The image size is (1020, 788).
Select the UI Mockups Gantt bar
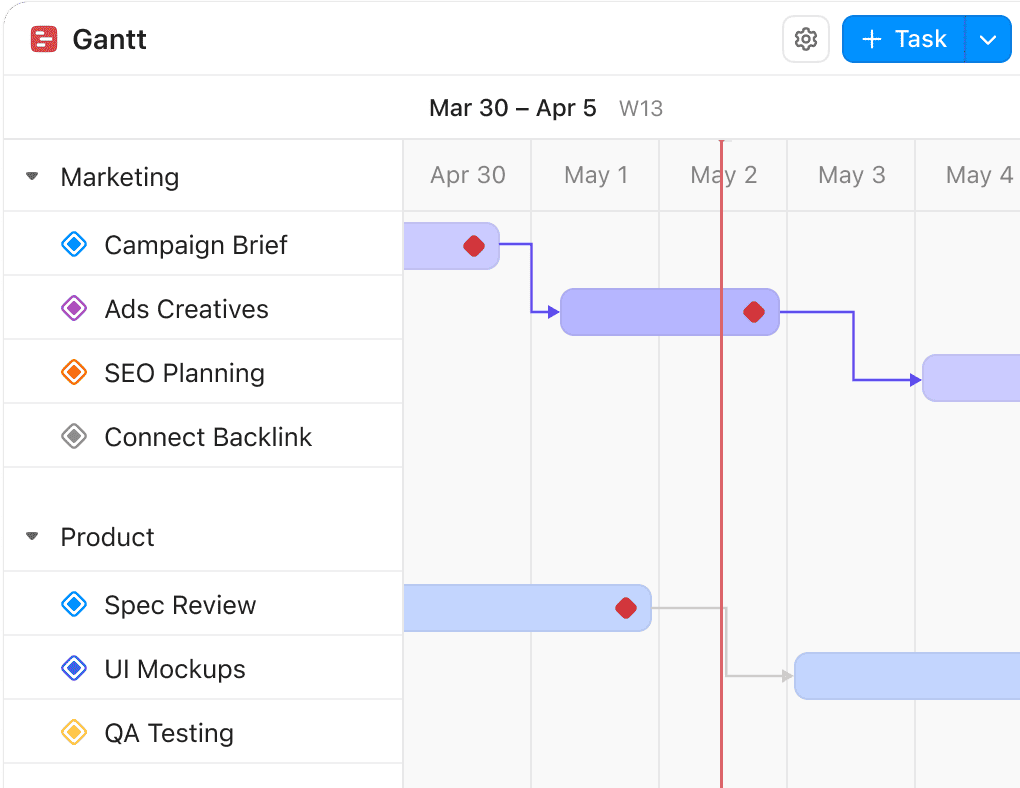point(907,676)
